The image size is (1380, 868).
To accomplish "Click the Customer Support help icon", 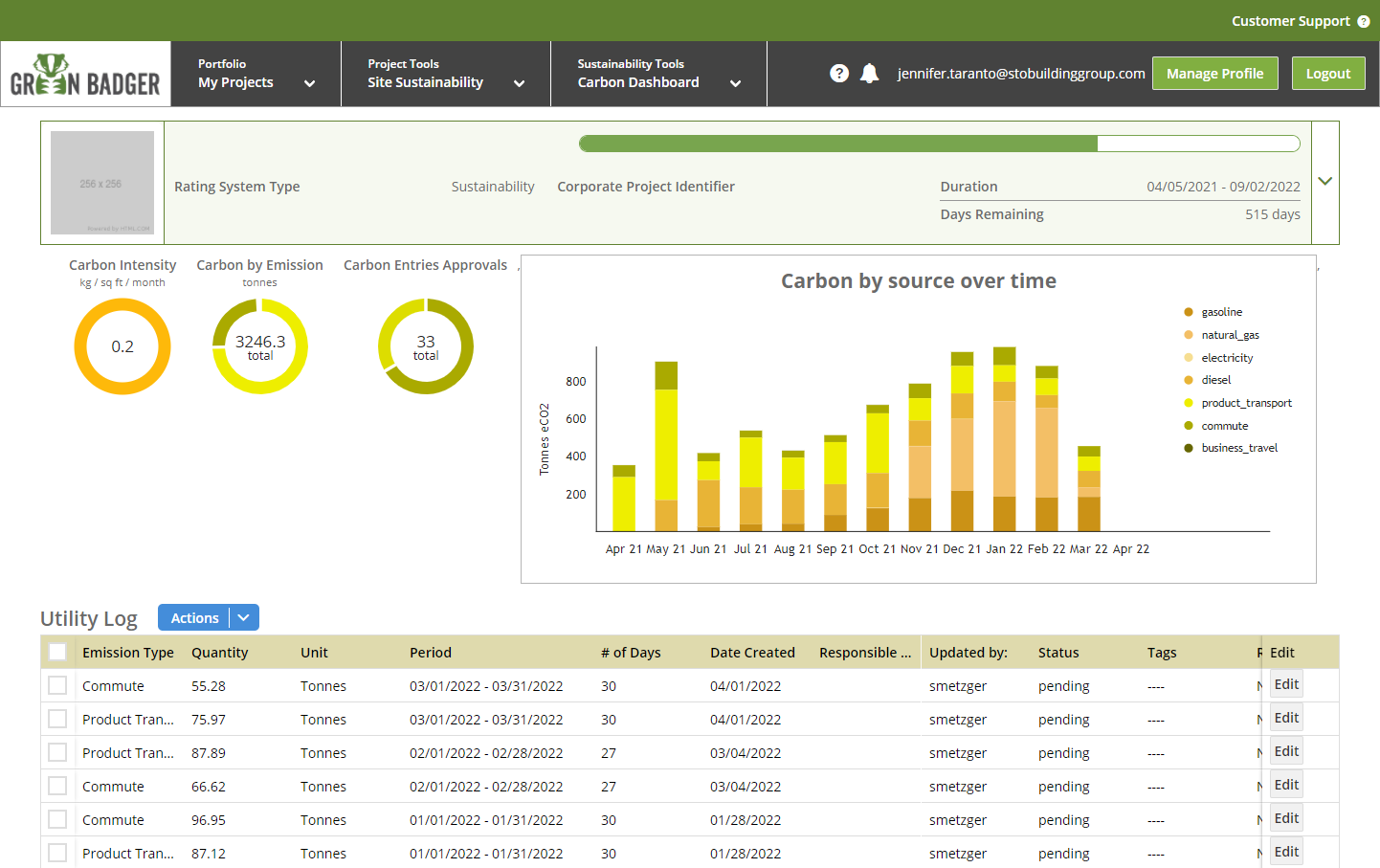I will click(1364, 21).
